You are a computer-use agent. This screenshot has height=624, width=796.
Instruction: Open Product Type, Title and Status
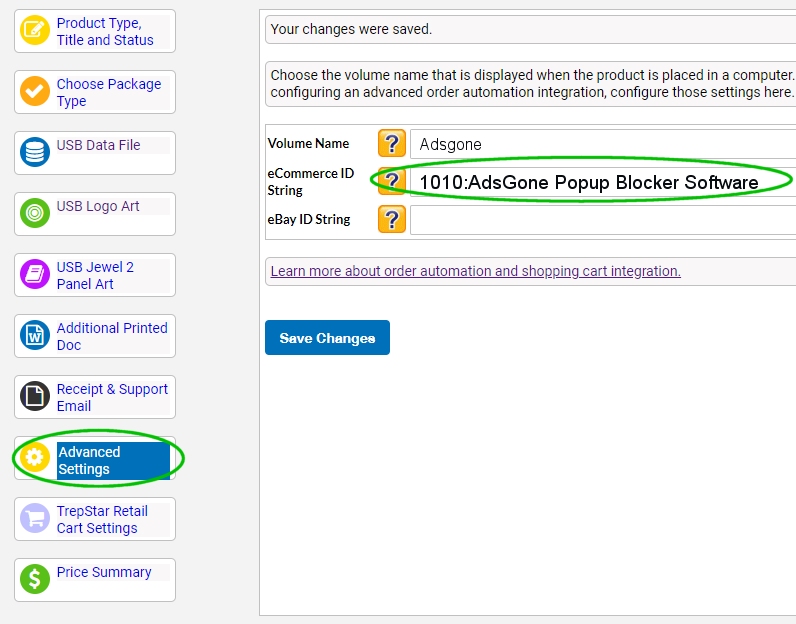point(105,31)
